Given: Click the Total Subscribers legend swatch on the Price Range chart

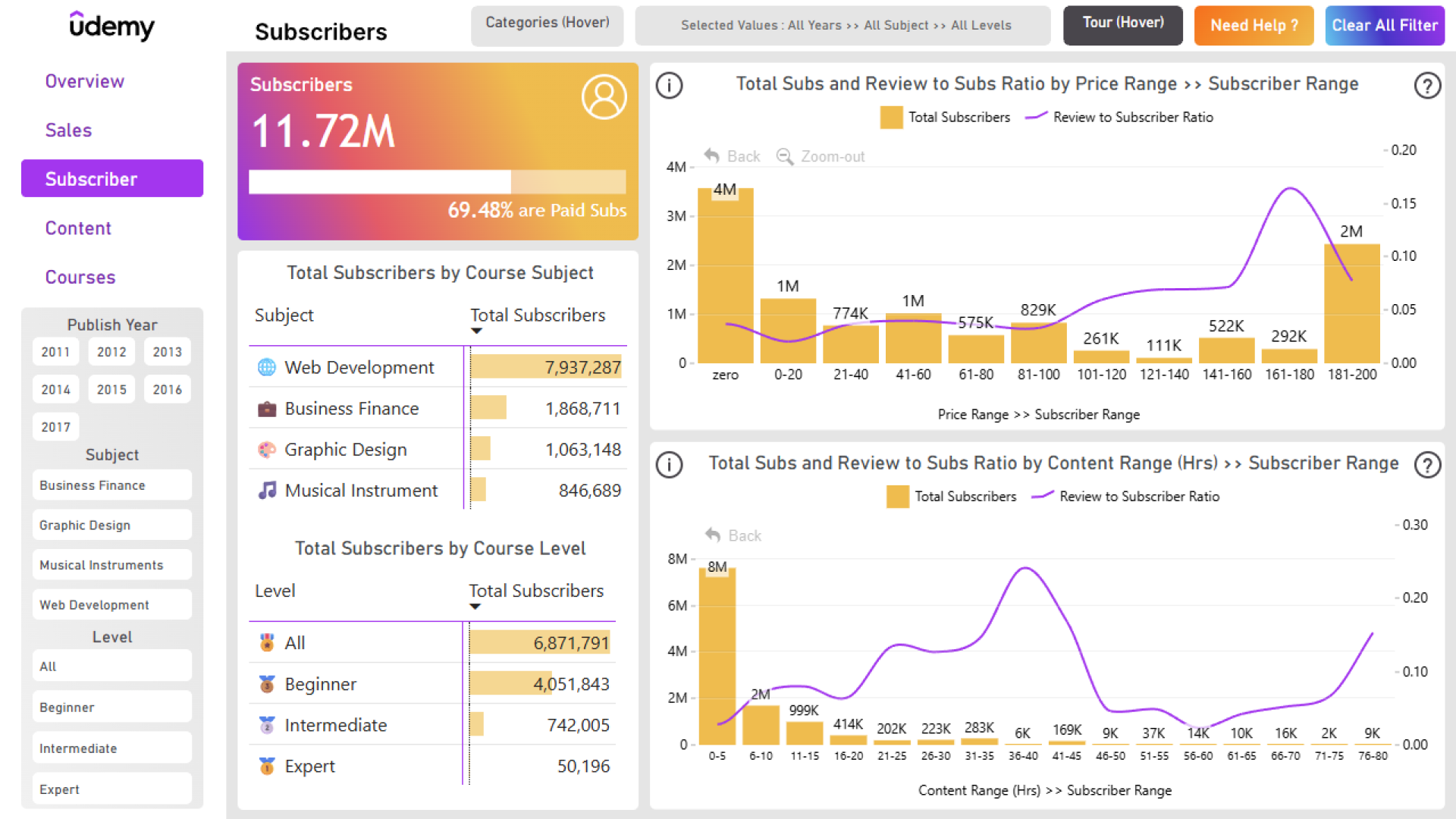Looking at the screenshot, I should (891, 118).
